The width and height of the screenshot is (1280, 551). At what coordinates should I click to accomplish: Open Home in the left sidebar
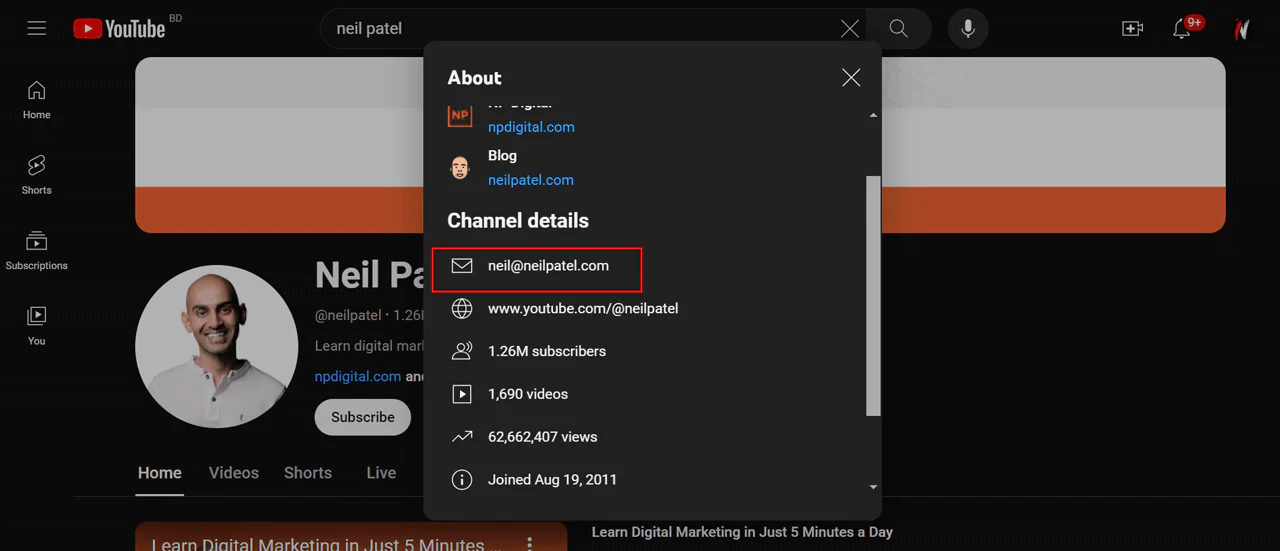coord(37,100)
